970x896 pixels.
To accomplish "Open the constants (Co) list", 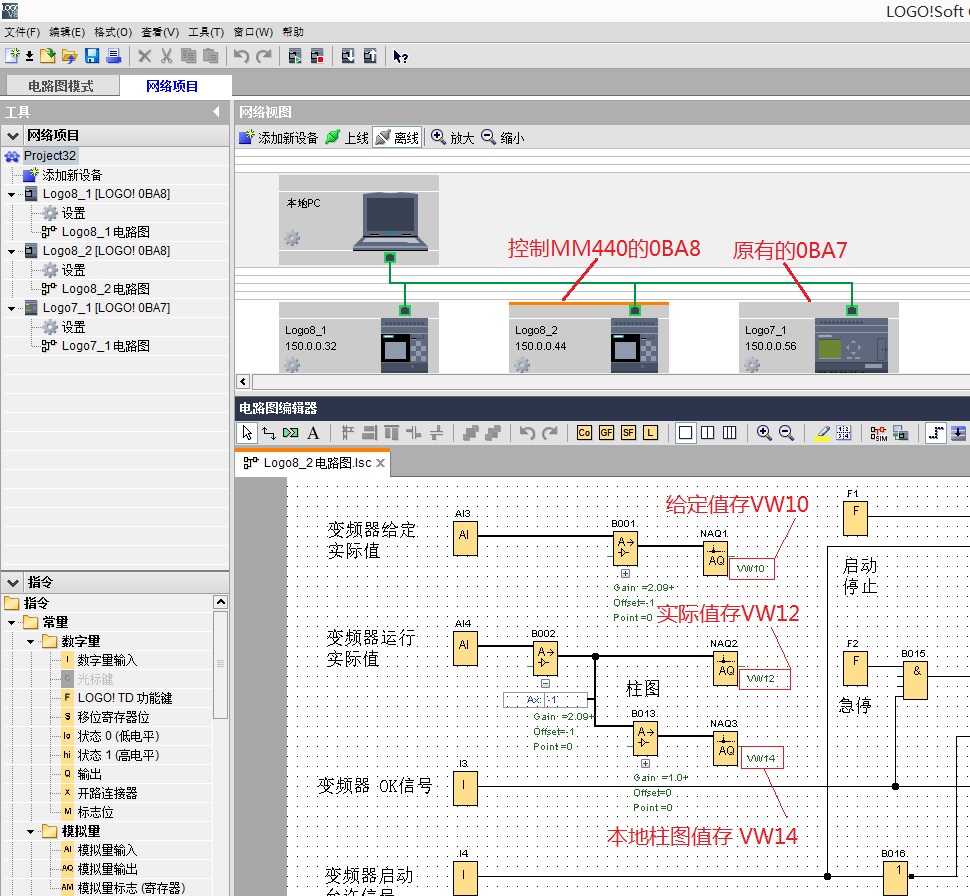I will click(584, 433).
